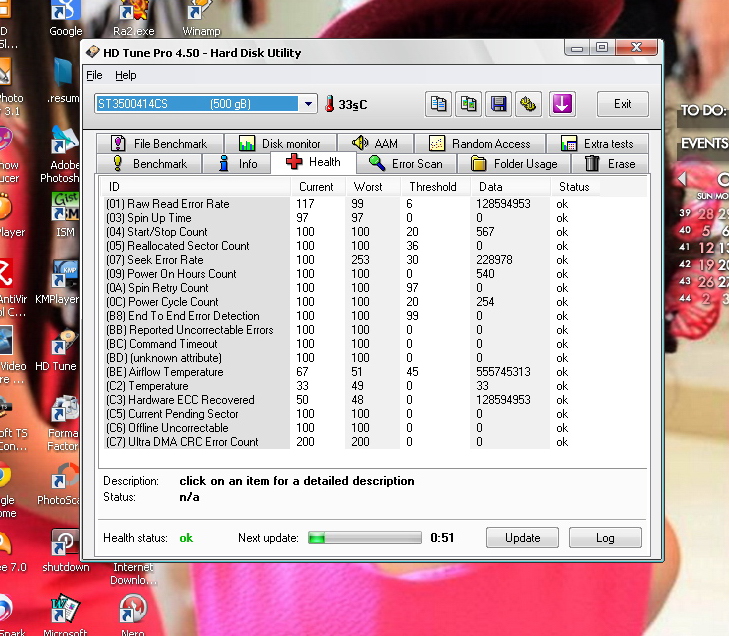The image size is (729, 636).
Task: Click the calendar widget previous month arrow
Action: pos(682,179)
